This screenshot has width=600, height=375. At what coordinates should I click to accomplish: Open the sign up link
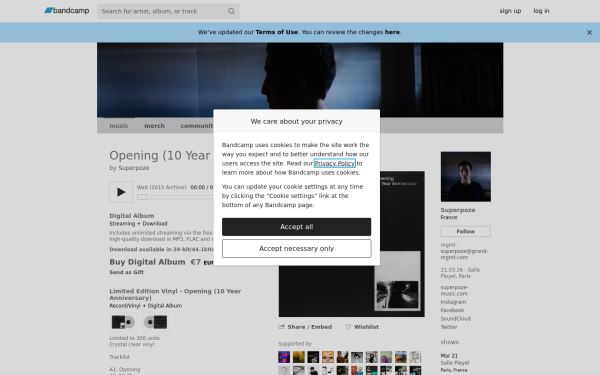tap(510, 11)
